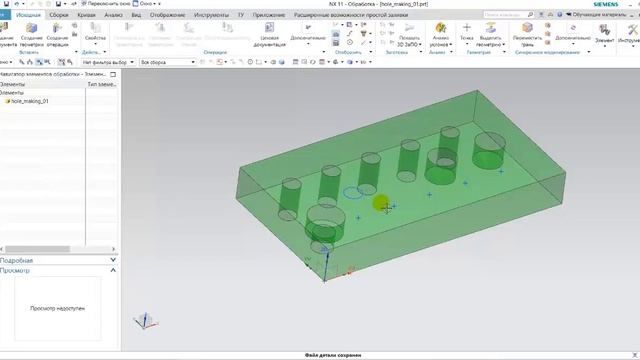The width and height of the screenshot is (640, 360).
Task: Expand the Свойства dropdown arrow
Action: pyautogui.click(x=96, y=44)
